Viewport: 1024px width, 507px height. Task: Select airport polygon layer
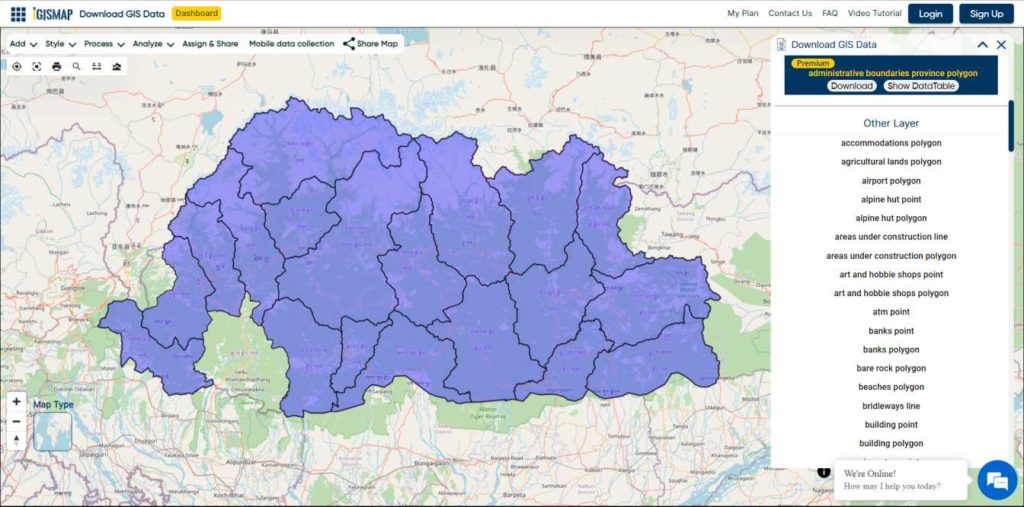[891, 181]
